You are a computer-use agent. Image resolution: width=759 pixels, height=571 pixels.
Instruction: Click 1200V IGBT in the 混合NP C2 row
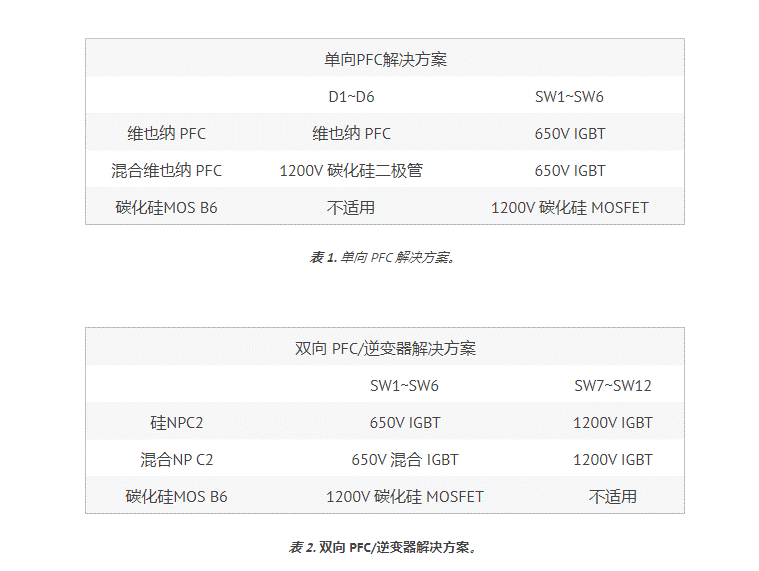pos(613,460)
